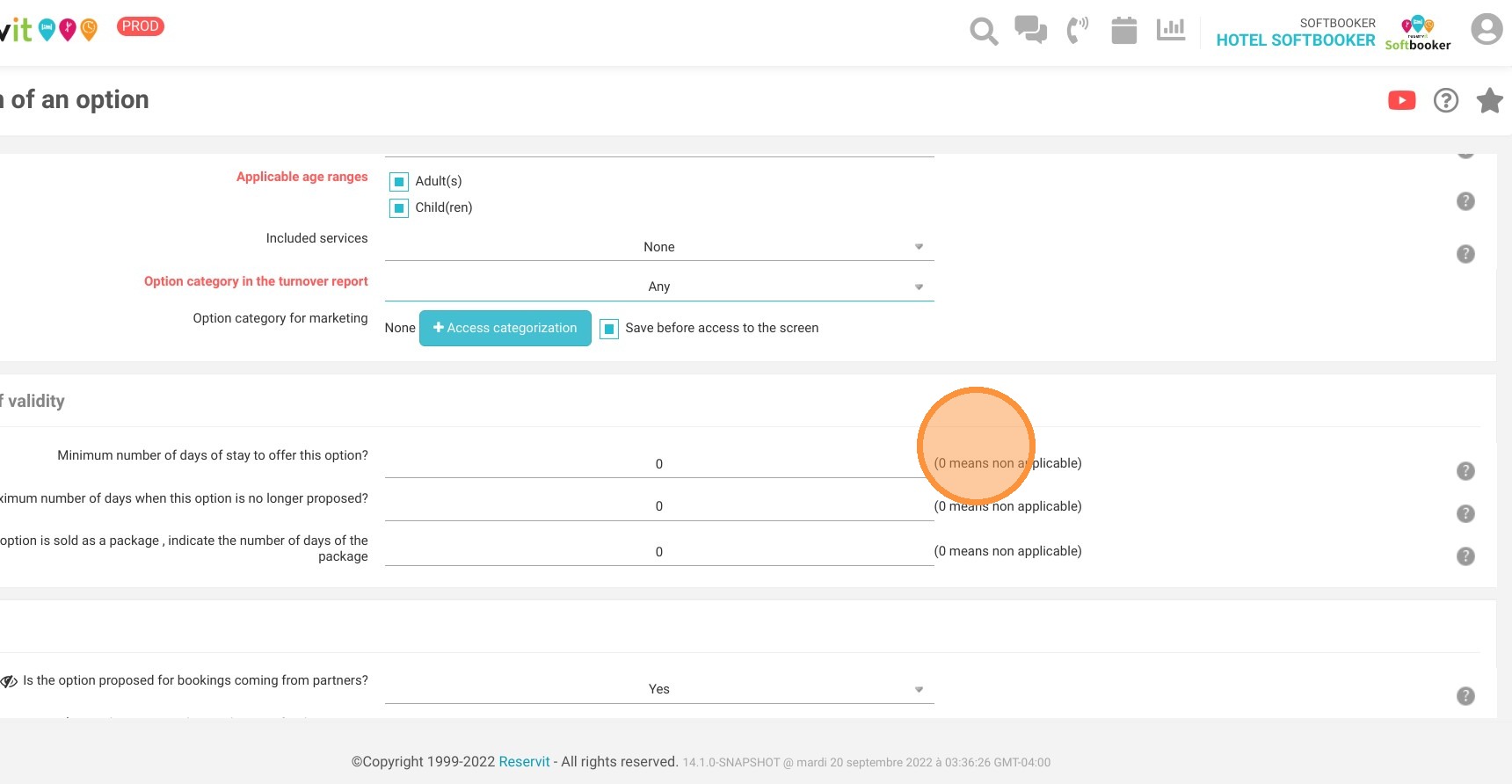This screenshot has height=784, width=1512.
Task: Click the 'Included services' label
Action: click(x=317, y=238)
